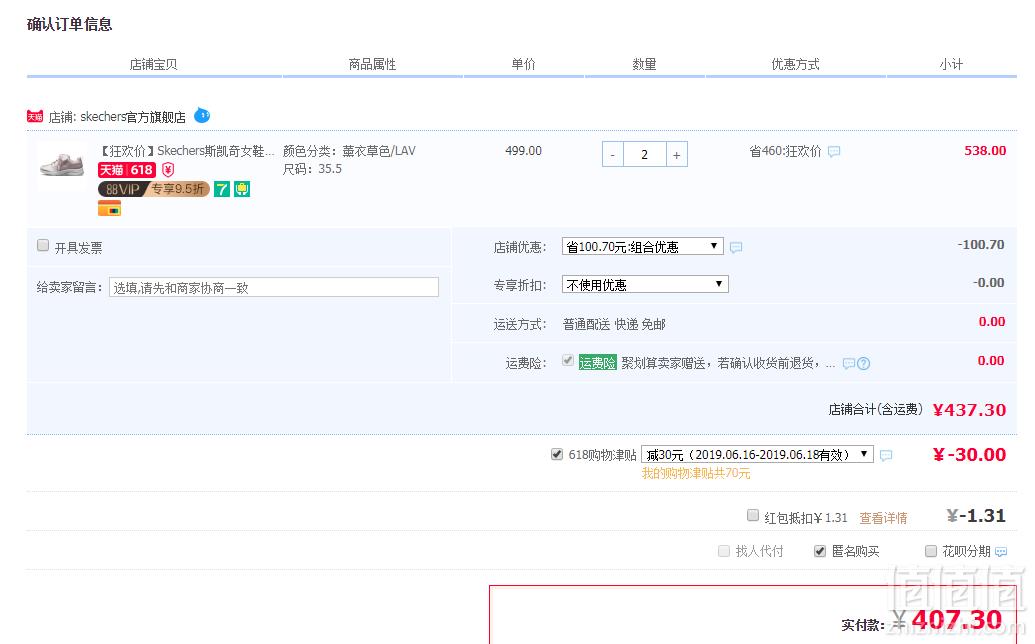1035x644 pixels.
Task: Click the 88VIP 专享9.5折 badge
Action: click(154, 189)
